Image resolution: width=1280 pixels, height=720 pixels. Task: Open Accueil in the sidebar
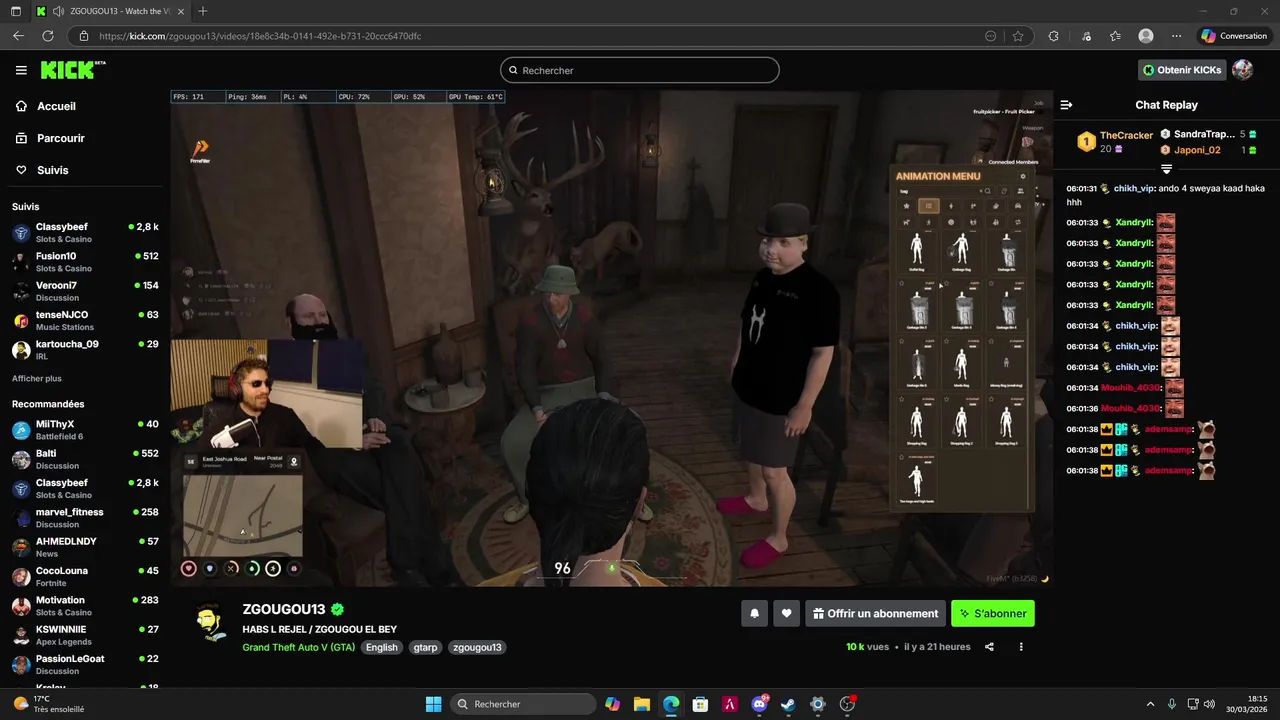(56, 106)
